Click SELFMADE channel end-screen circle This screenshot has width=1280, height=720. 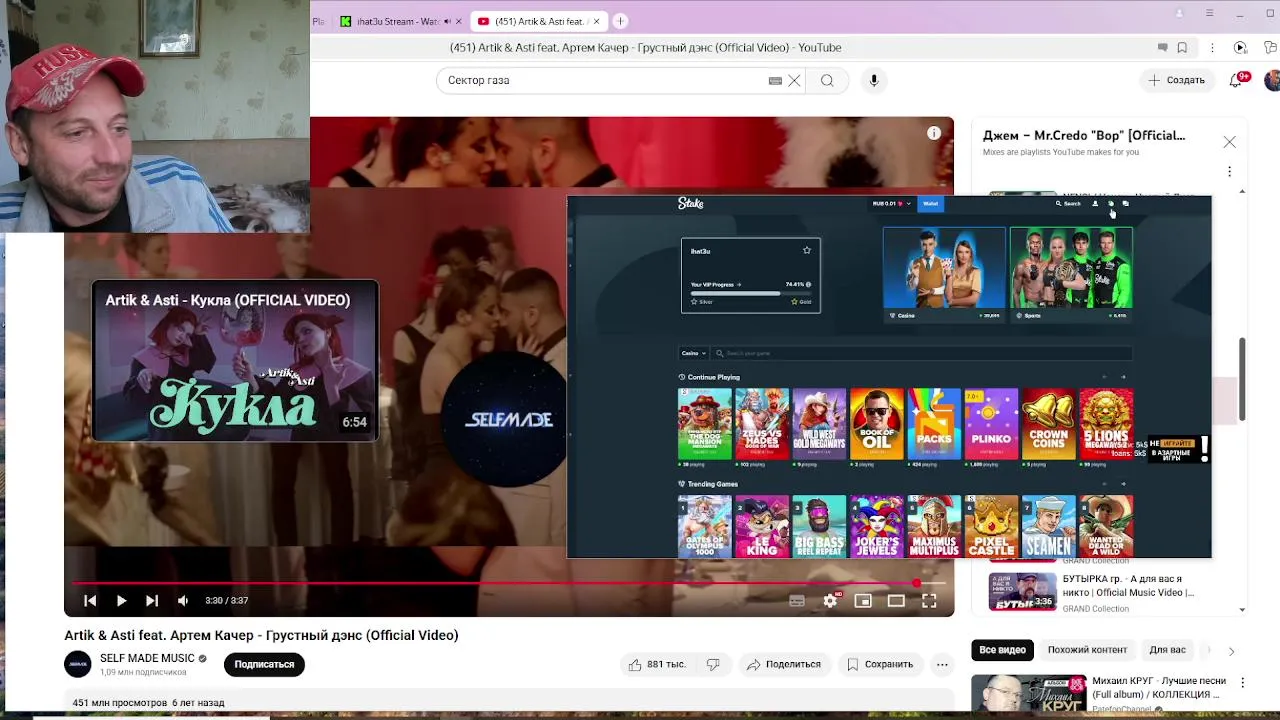[509, 419]
